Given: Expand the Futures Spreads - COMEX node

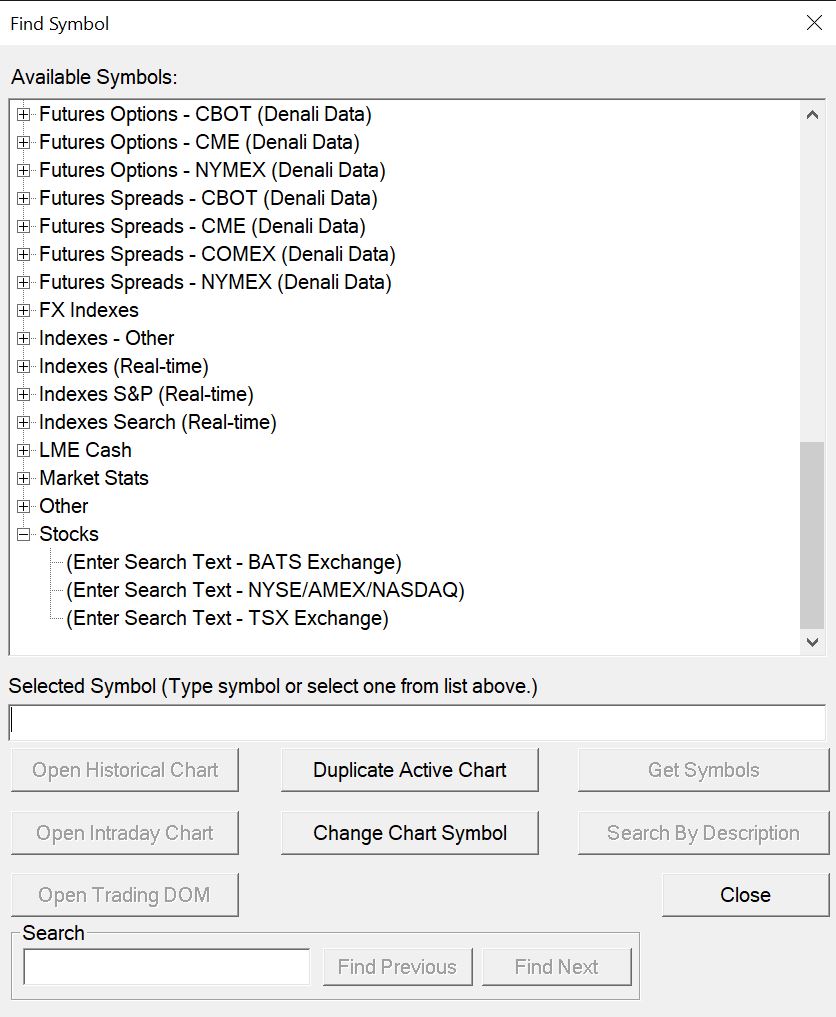Looking at the screenshot, I should click(24, 255).
